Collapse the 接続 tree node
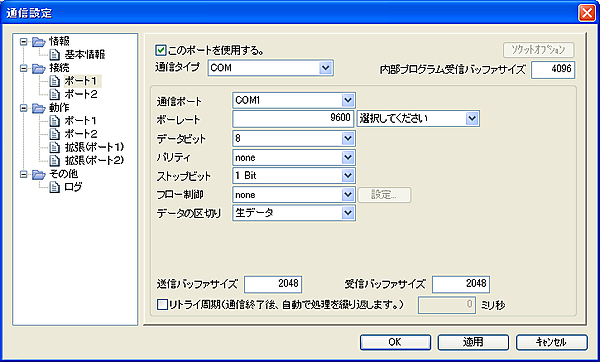The width and height of the screenshot is (600, 362). (x=24, y=68)
